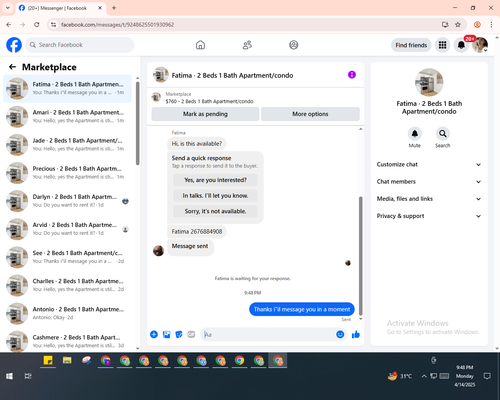Image resolution: width=500 pixels, height=400 pixels.
Task: Click Mark as pending button
Action: (x=205, y=114)
